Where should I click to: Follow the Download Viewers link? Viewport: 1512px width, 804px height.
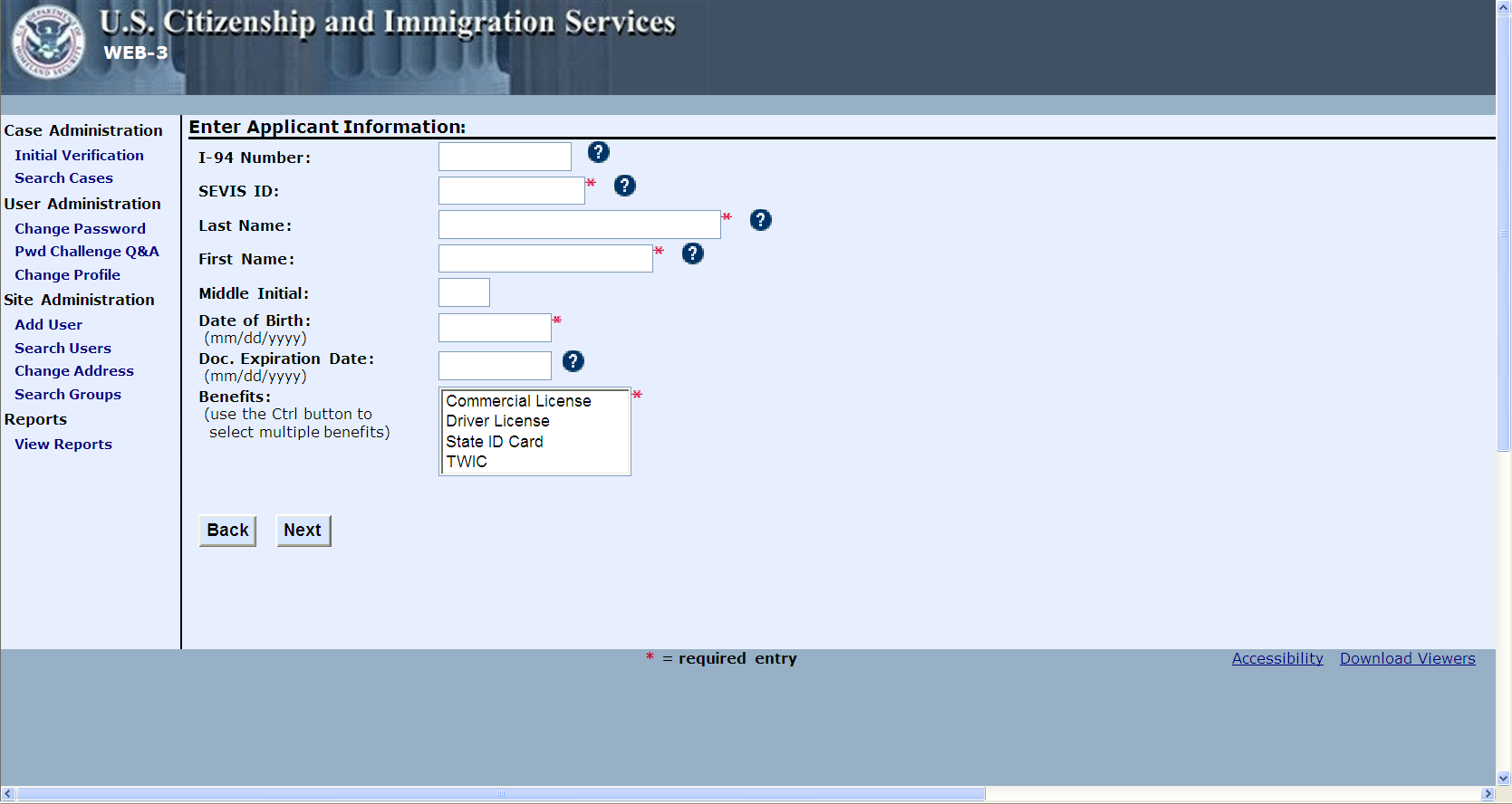pos(1408,658)
